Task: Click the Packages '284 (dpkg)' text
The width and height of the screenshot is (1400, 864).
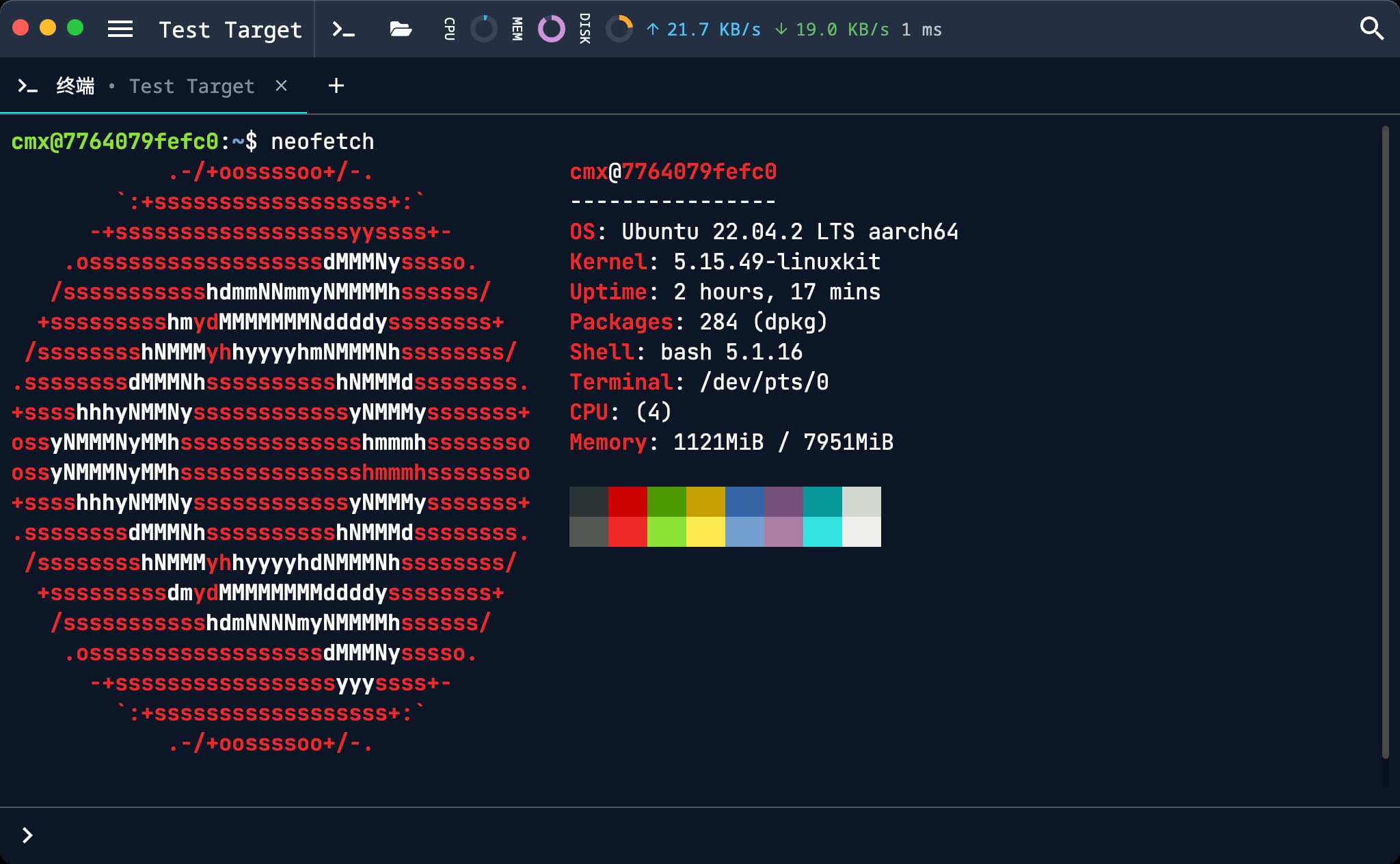Action: 764,322
